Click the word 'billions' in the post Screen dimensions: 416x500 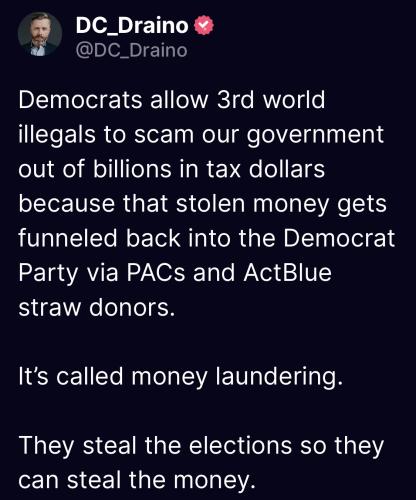click(132, 169)
